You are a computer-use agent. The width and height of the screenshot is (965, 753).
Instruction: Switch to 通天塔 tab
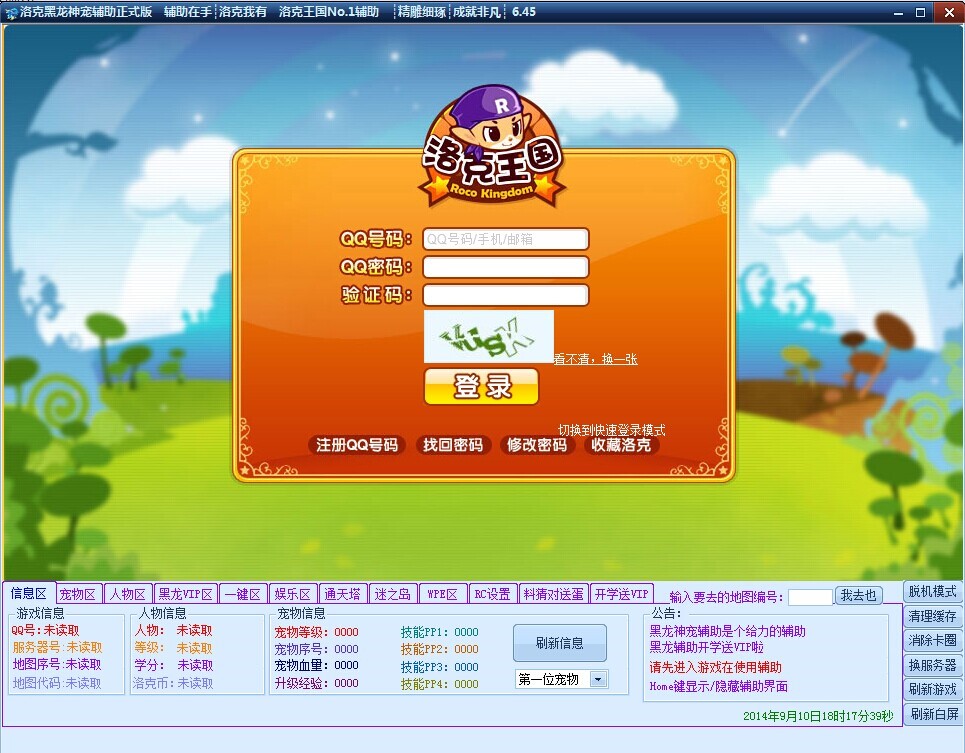pos(343,594)
